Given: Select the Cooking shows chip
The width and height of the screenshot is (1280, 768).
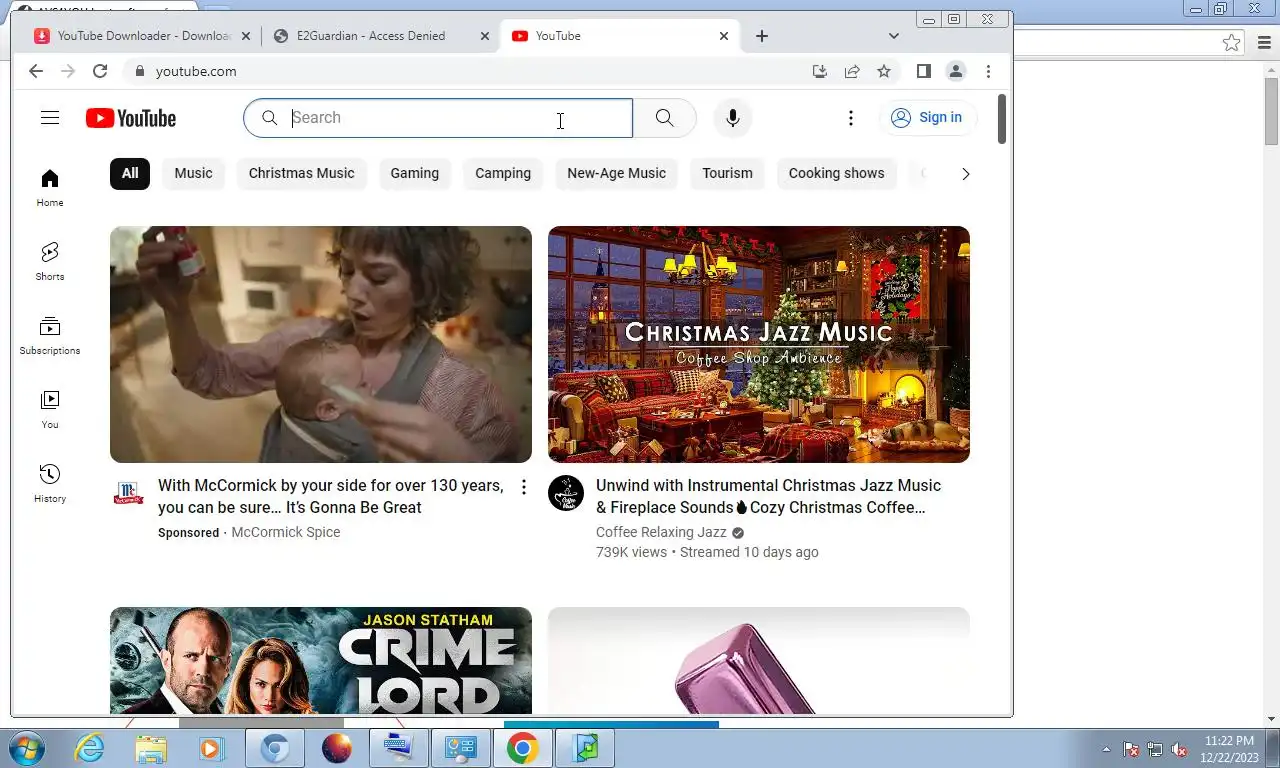Looking at the screenshot, I should (836, 173).
